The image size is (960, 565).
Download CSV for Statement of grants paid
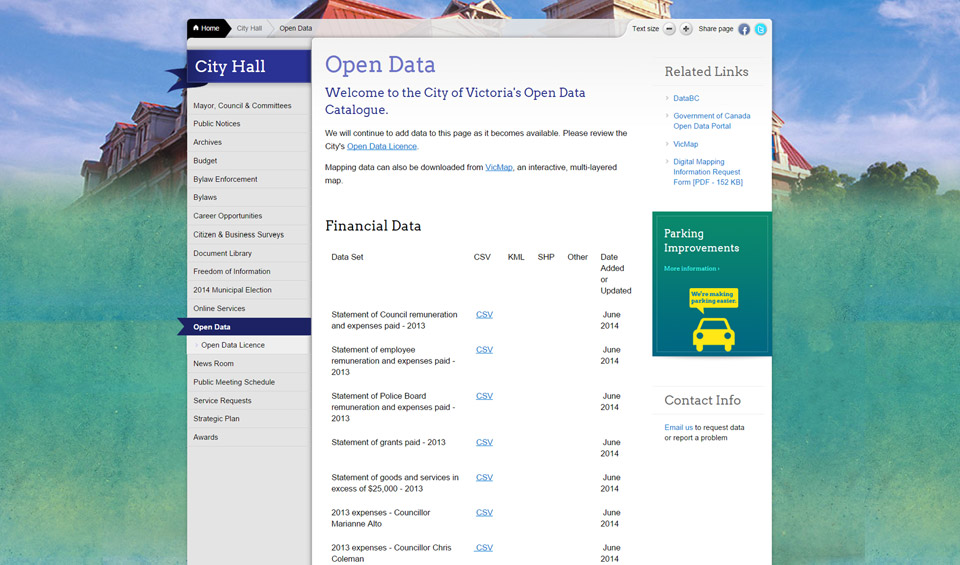point(484,442)
